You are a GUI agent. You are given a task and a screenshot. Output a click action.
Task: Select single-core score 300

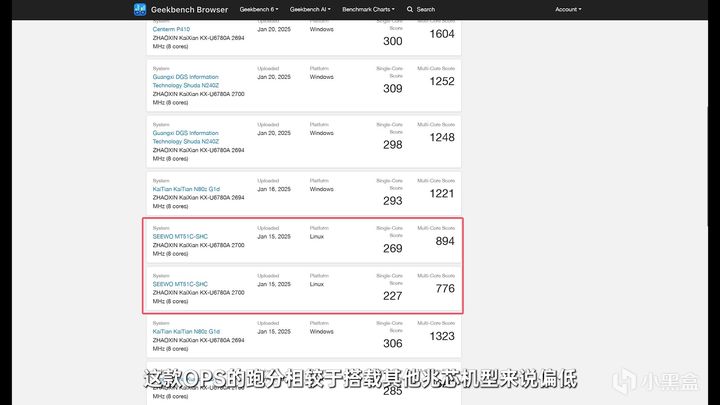393,41
